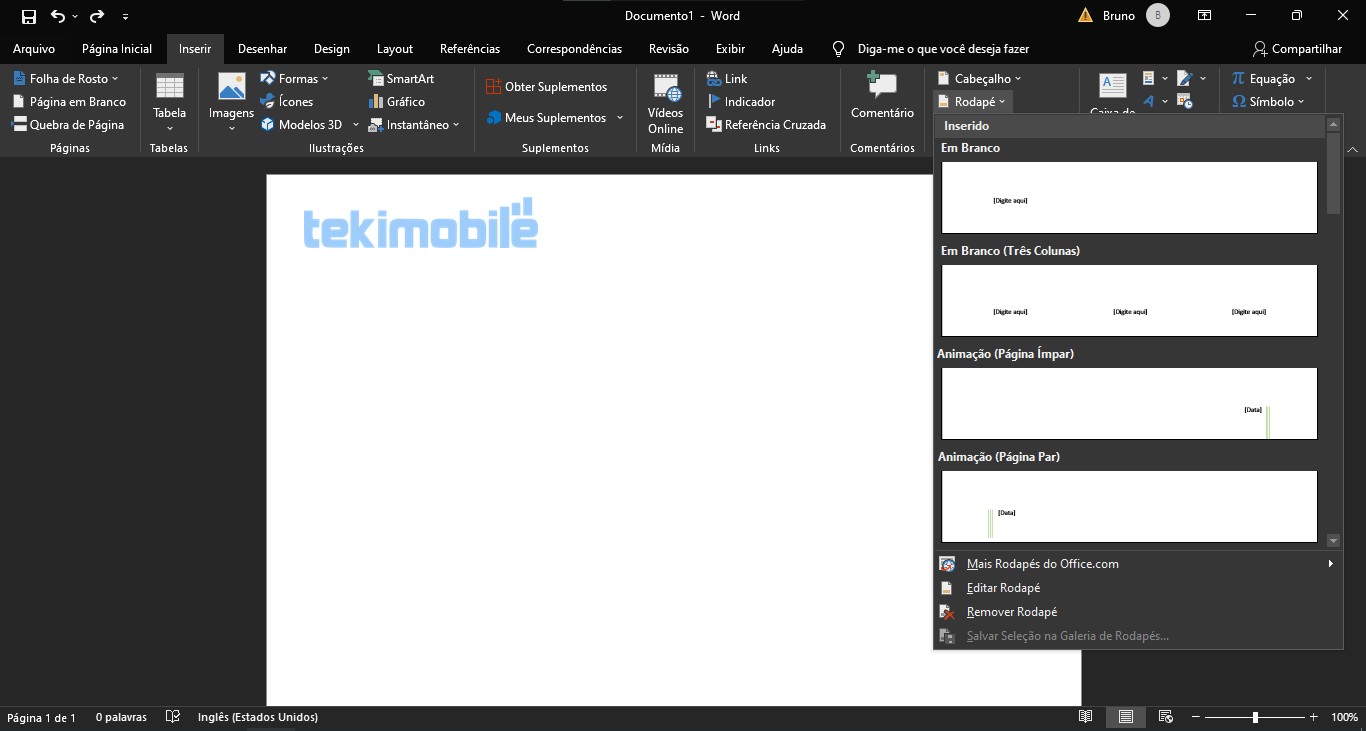
Task: Choose the 'Animação (Página Par)' footer thumbnail
Action: point(1129,506)
